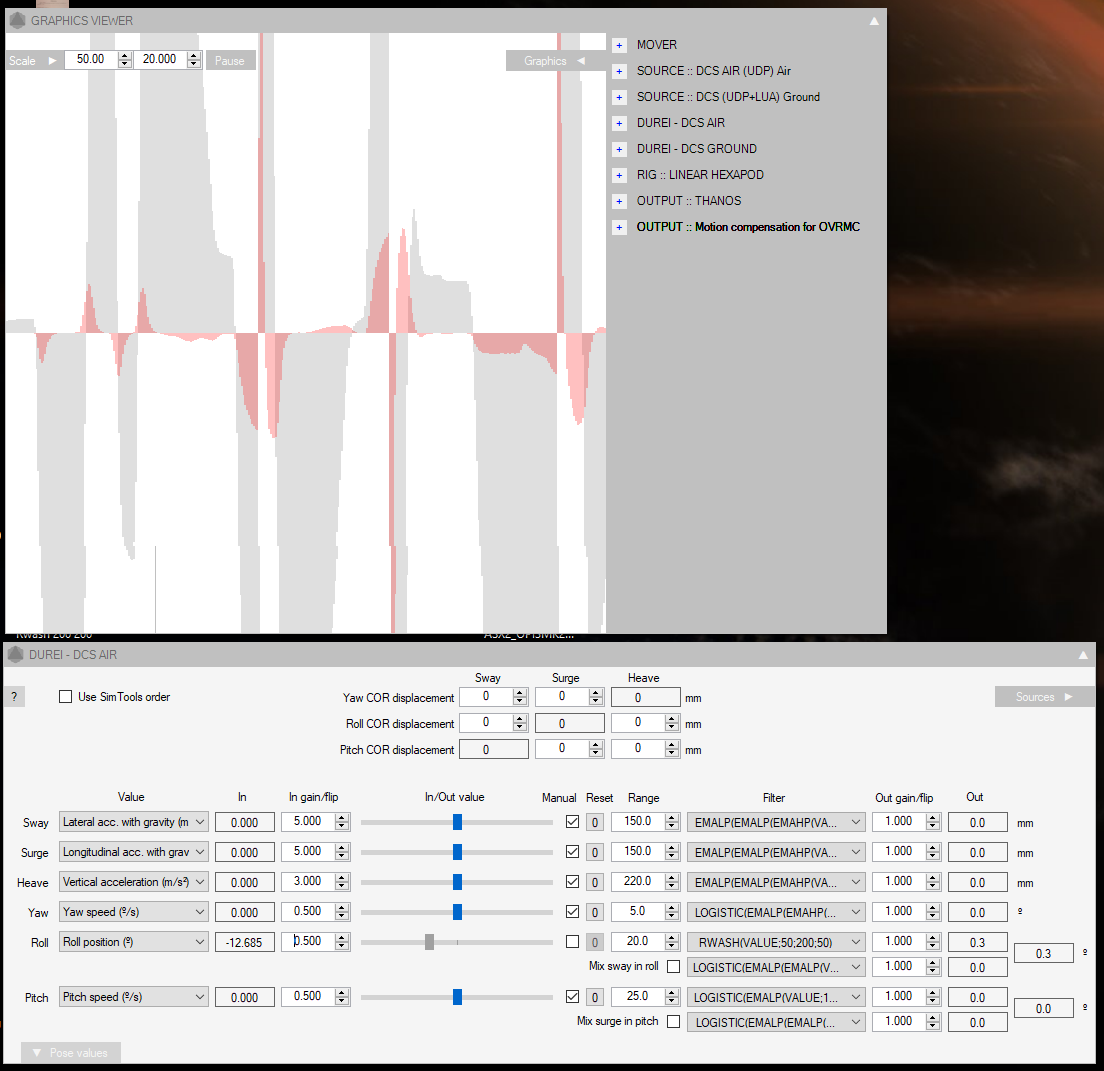
Task: Expand the RIG :: LINEAR HEXAPOD node
Action: [x=619, y=175]
